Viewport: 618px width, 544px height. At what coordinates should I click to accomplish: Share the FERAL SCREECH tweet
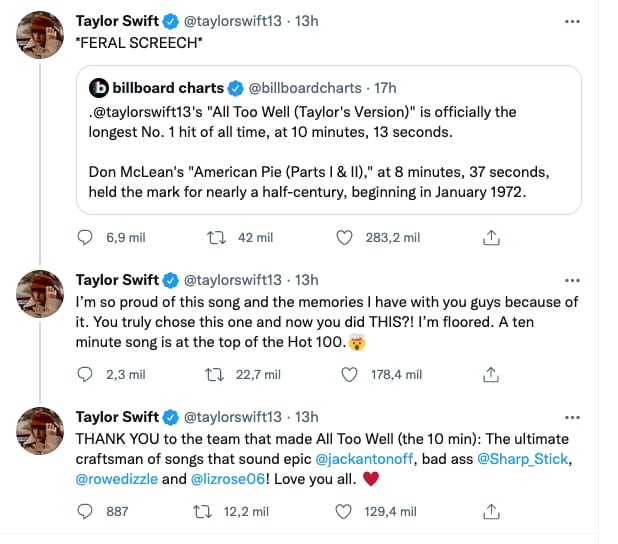[x=491, y=237]
